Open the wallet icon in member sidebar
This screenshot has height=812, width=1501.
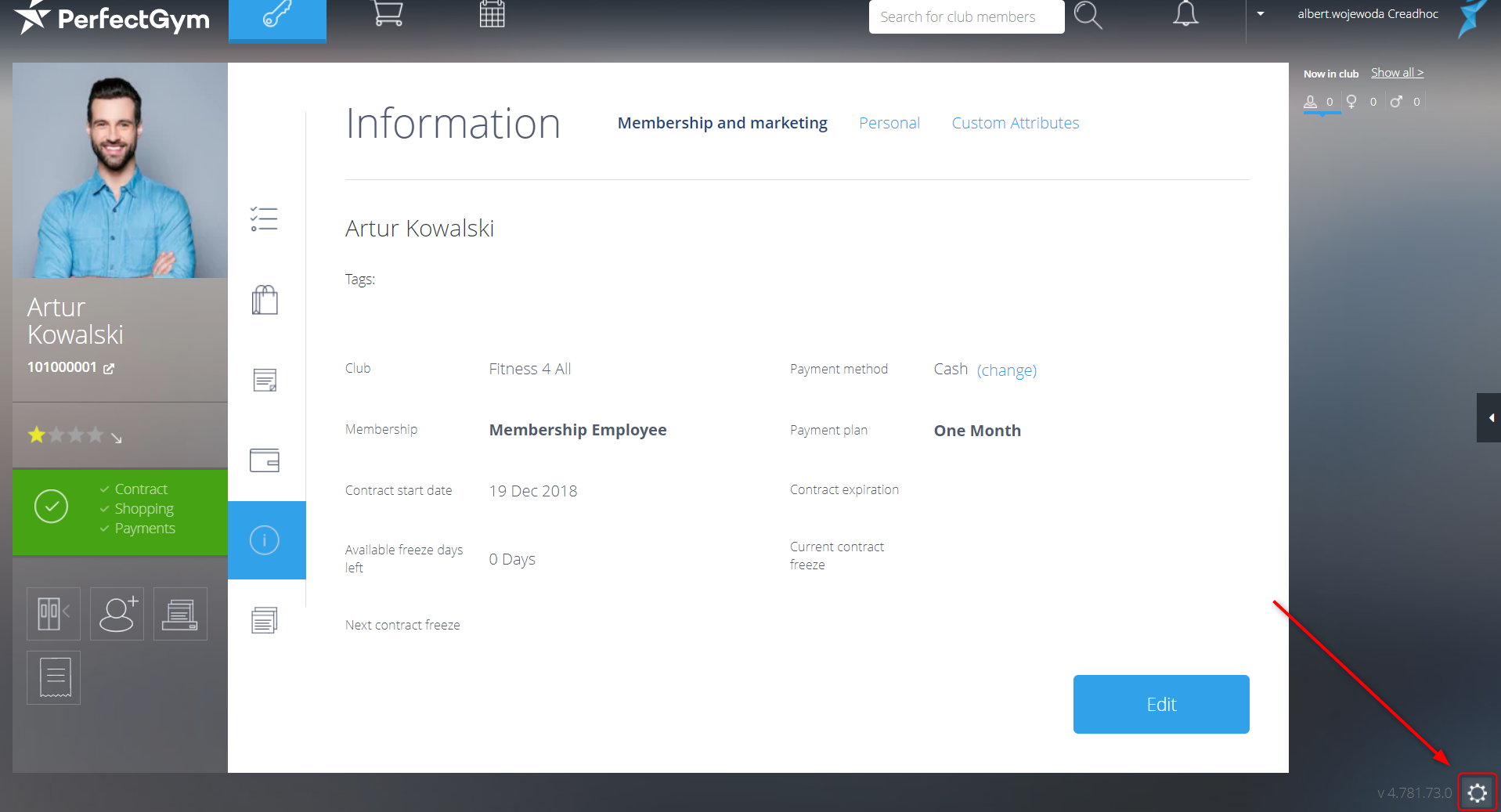pos(265,460)
